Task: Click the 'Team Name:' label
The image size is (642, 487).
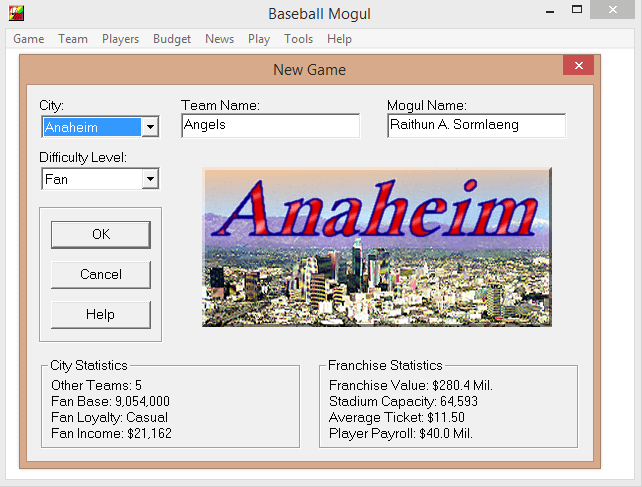Action: [220, 106]
